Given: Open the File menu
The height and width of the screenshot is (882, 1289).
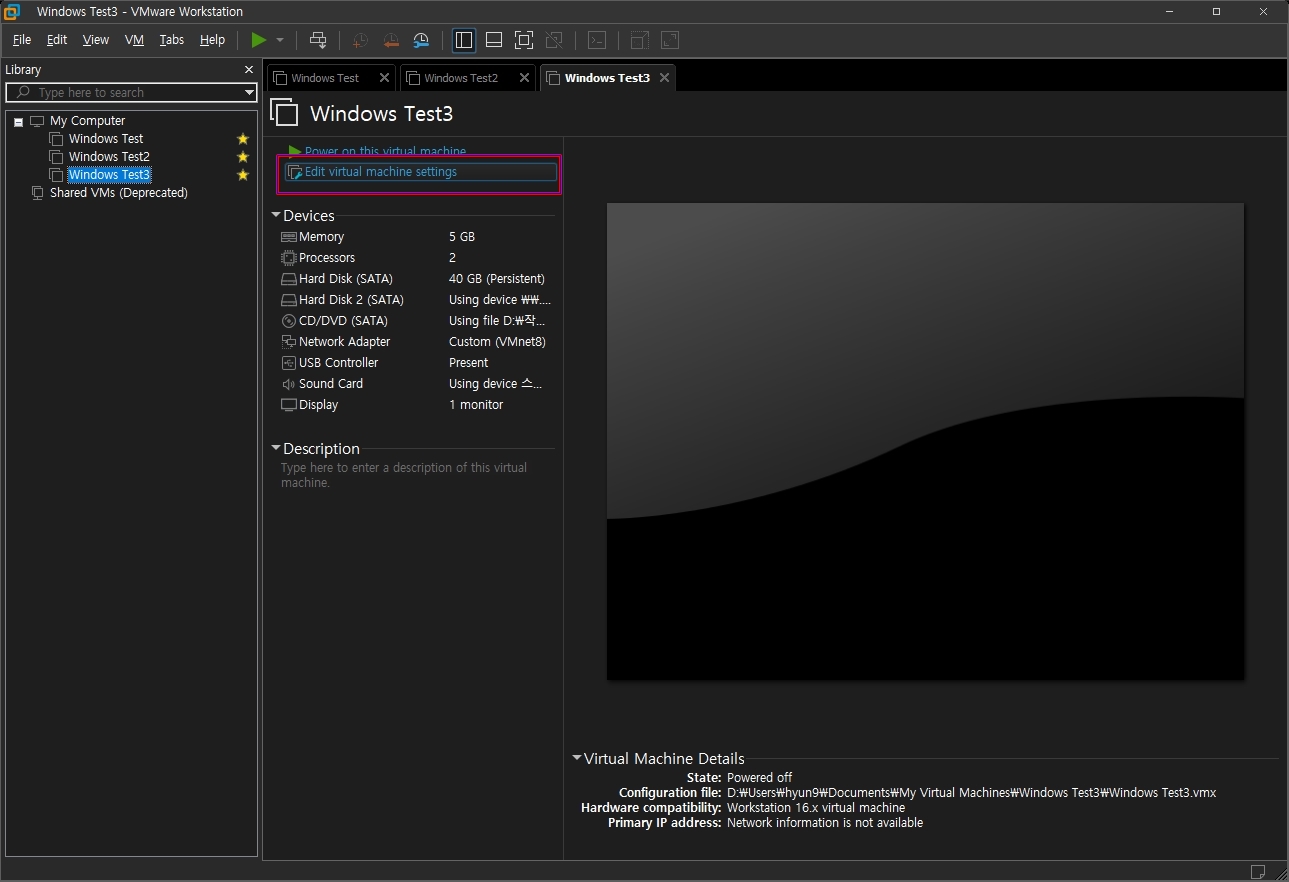Looking at the screenshot, I should (22, 40).
